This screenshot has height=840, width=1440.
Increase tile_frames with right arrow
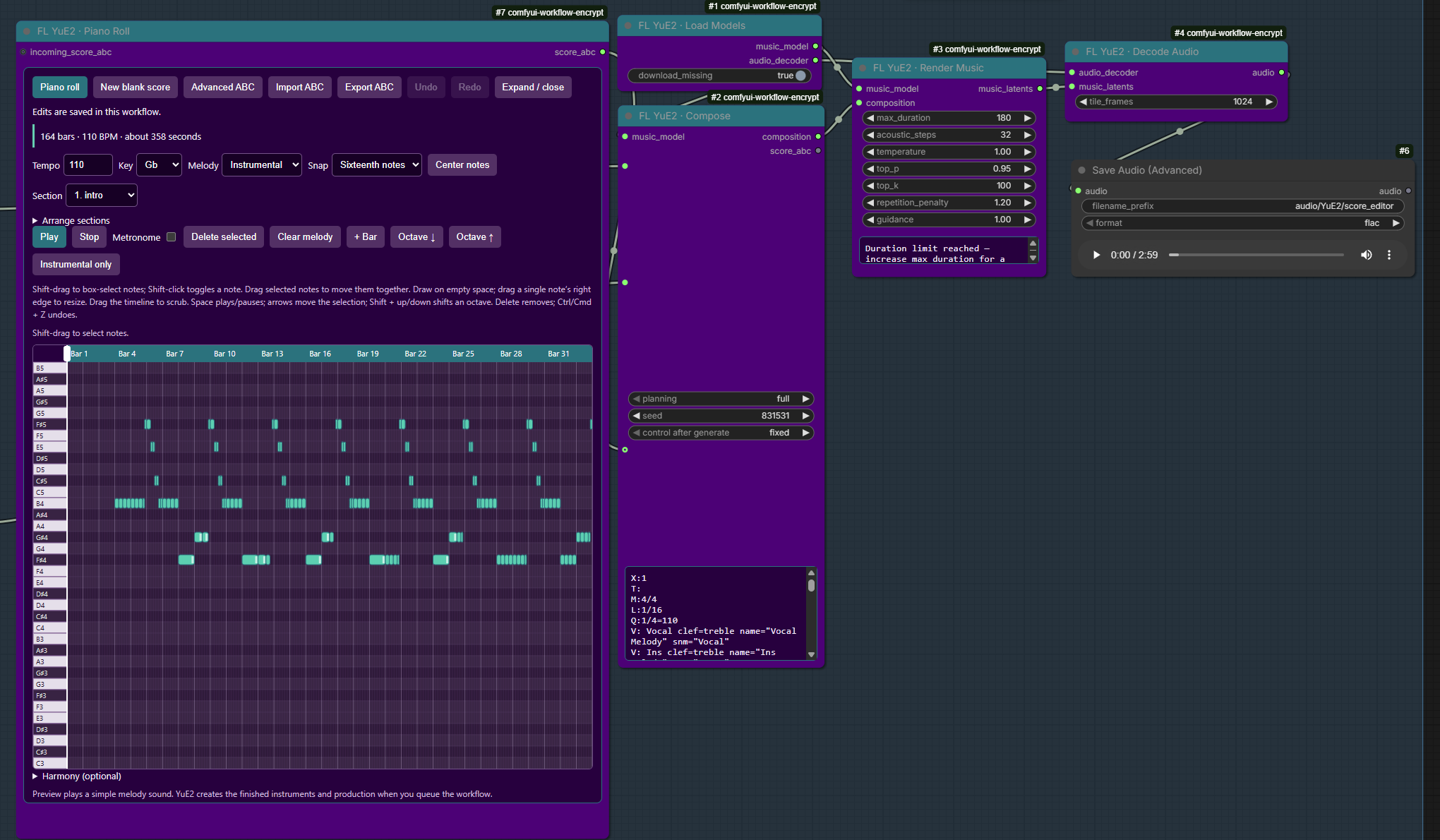click(x=1269, y=102)
